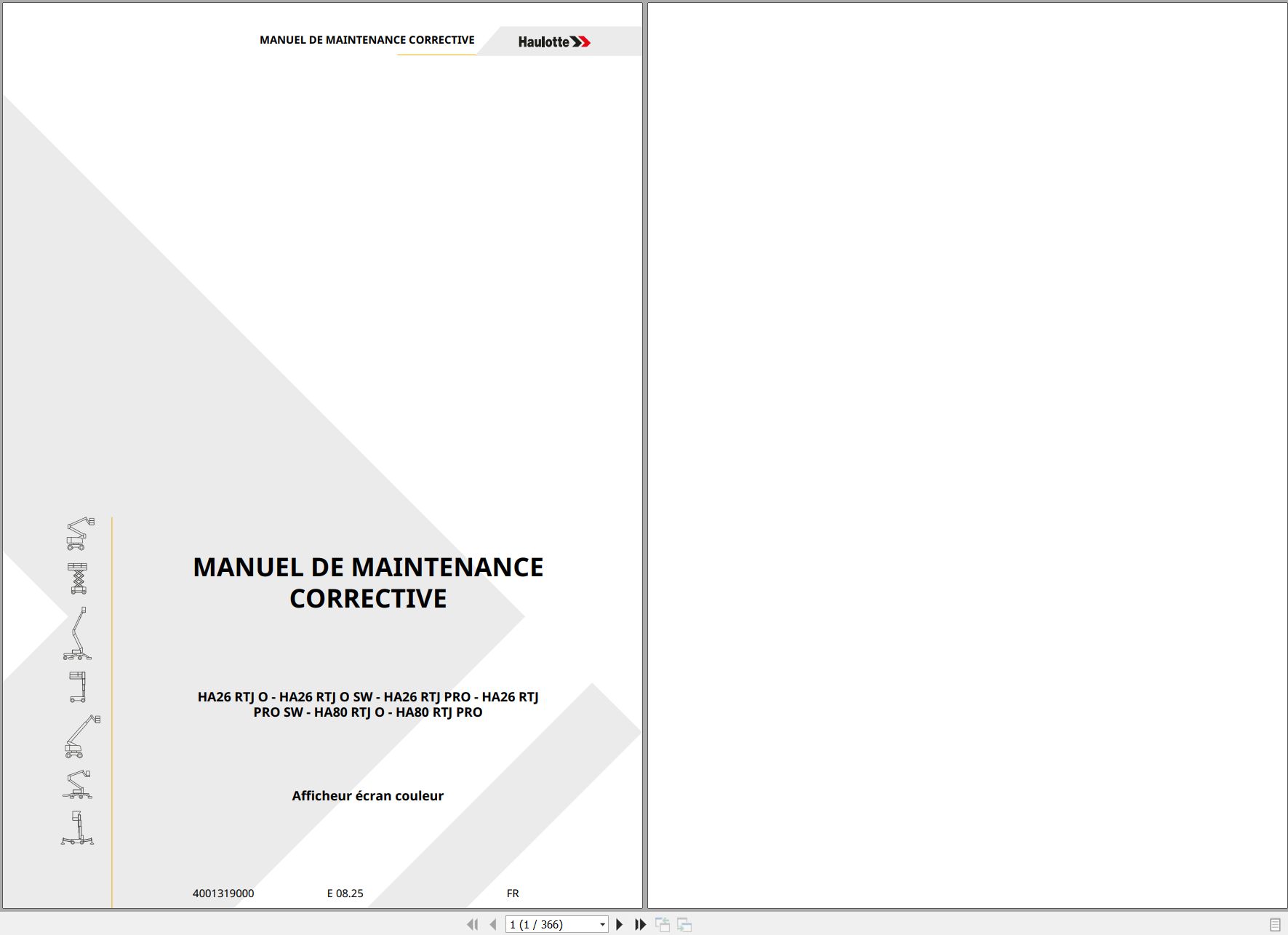Image resolution: width=1288 pixels, height=935 pixels.
Task: Click the Haulotte logo in the header
Action: pyautogui.click(x=553, y=42)
